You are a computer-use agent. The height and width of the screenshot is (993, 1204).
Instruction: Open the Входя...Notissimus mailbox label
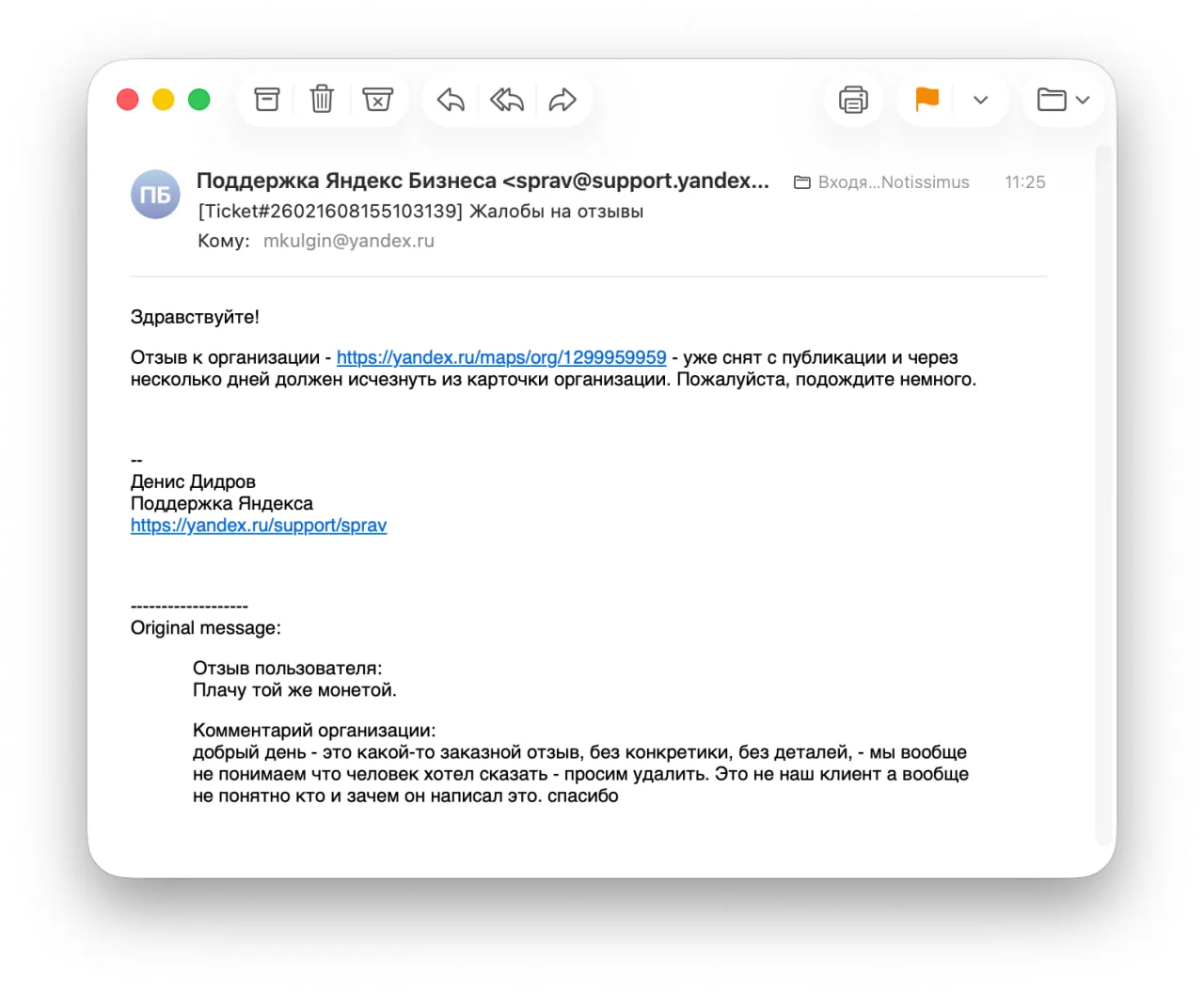[x=882, y=182]
